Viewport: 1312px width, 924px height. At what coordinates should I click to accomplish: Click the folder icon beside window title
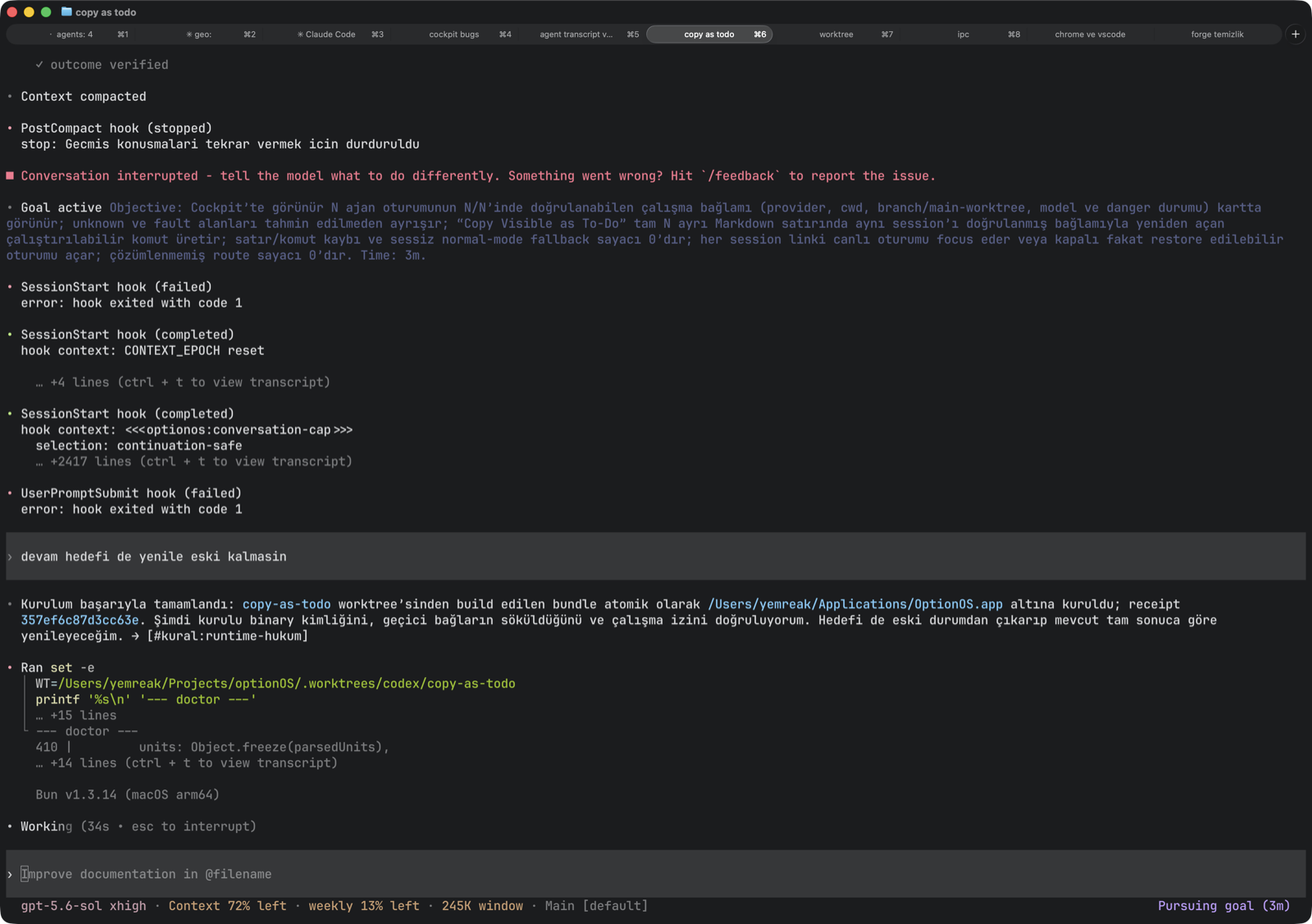coord(66,12)
